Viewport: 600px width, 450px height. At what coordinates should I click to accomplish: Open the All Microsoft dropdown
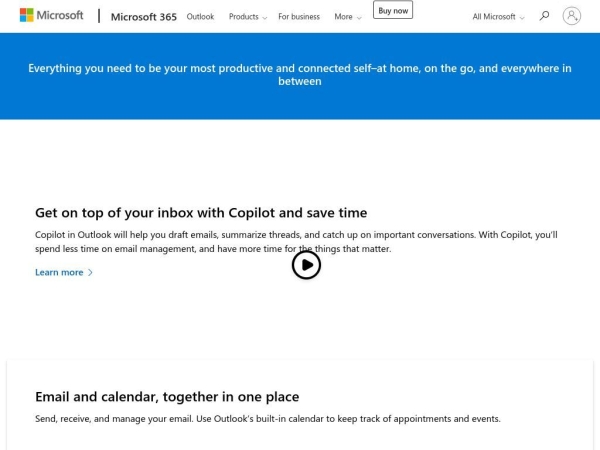tap(498, 17)
